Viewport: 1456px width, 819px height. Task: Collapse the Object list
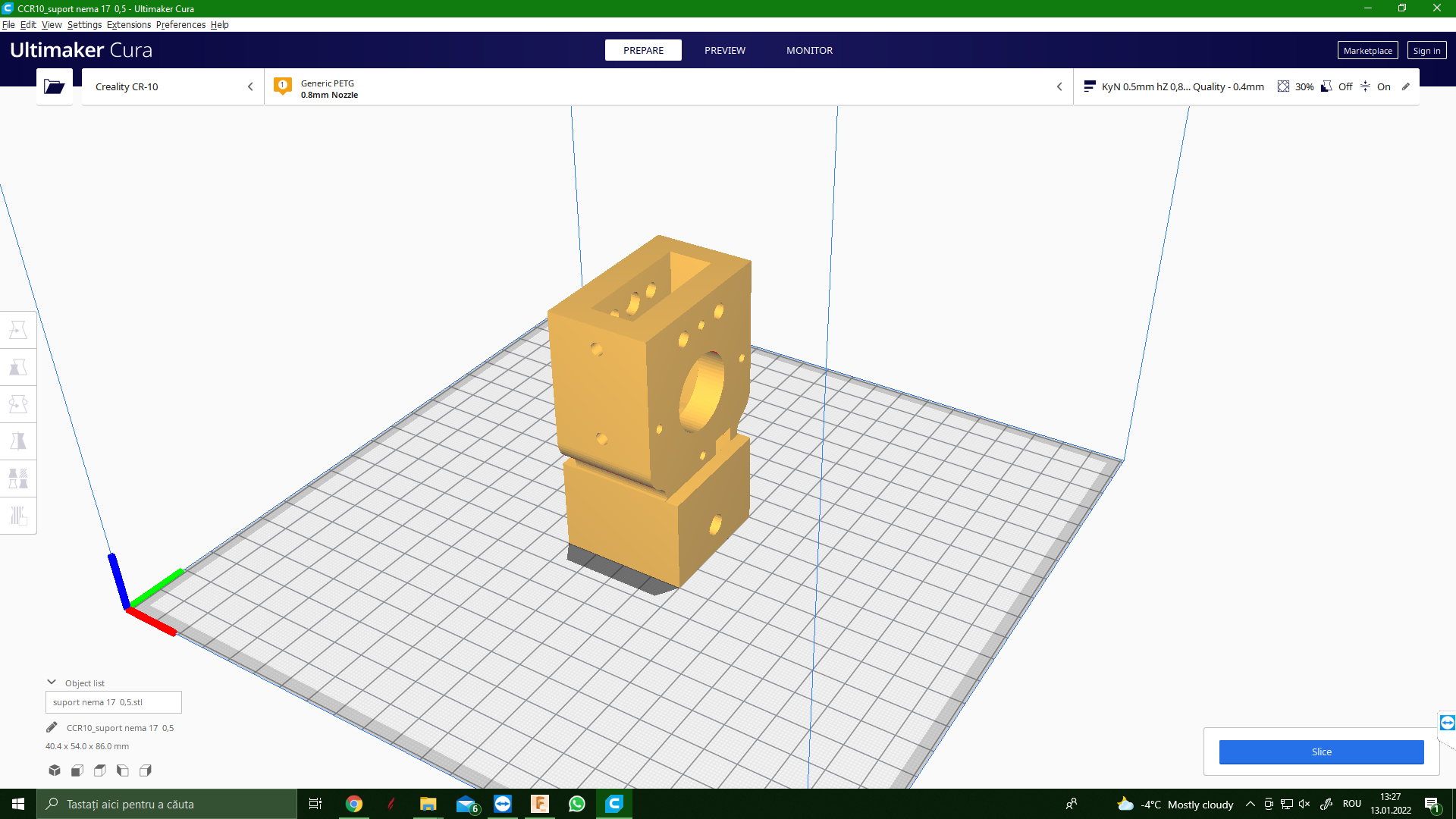(52, 682)
